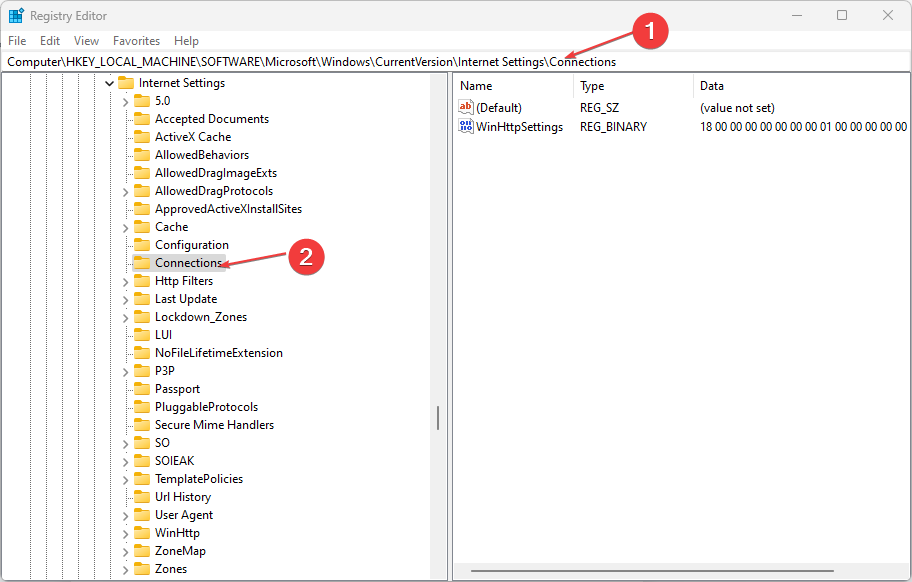Click the (Default) string value icon
The width and height of the screenshot is (912, 582).
click(x=466, y=107)
